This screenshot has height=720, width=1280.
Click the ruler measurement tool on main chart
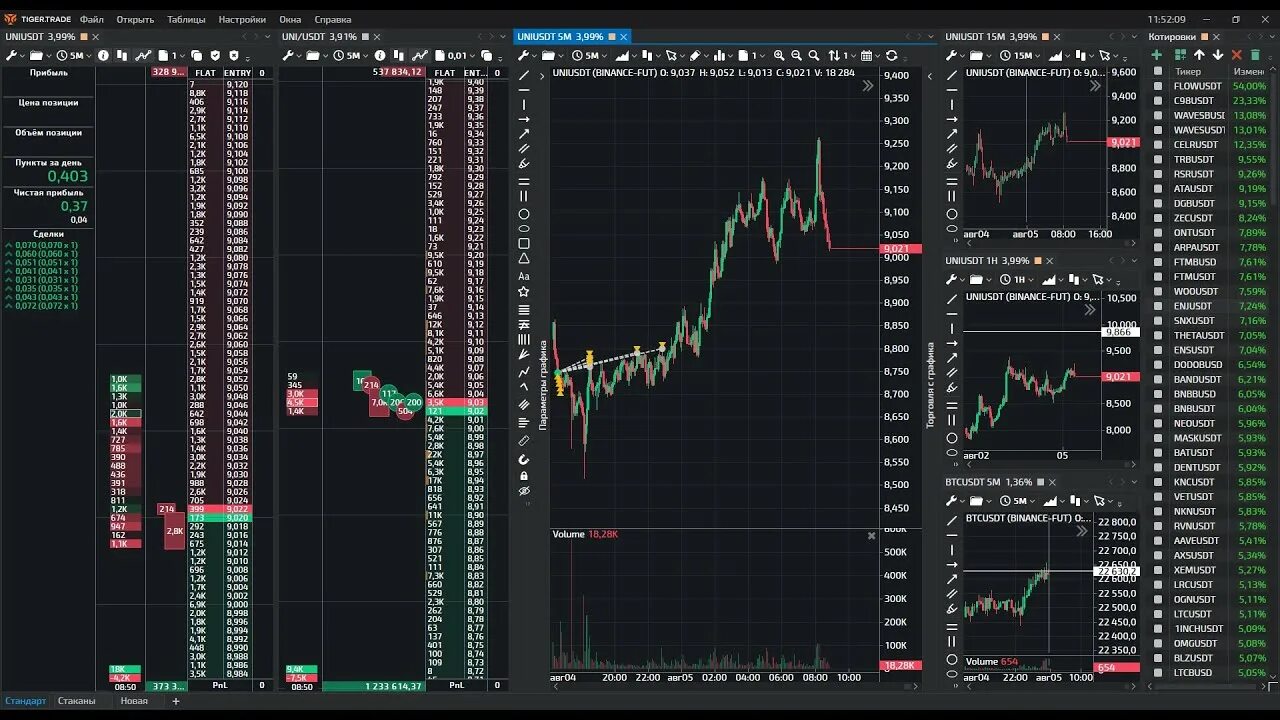(524, 441)
